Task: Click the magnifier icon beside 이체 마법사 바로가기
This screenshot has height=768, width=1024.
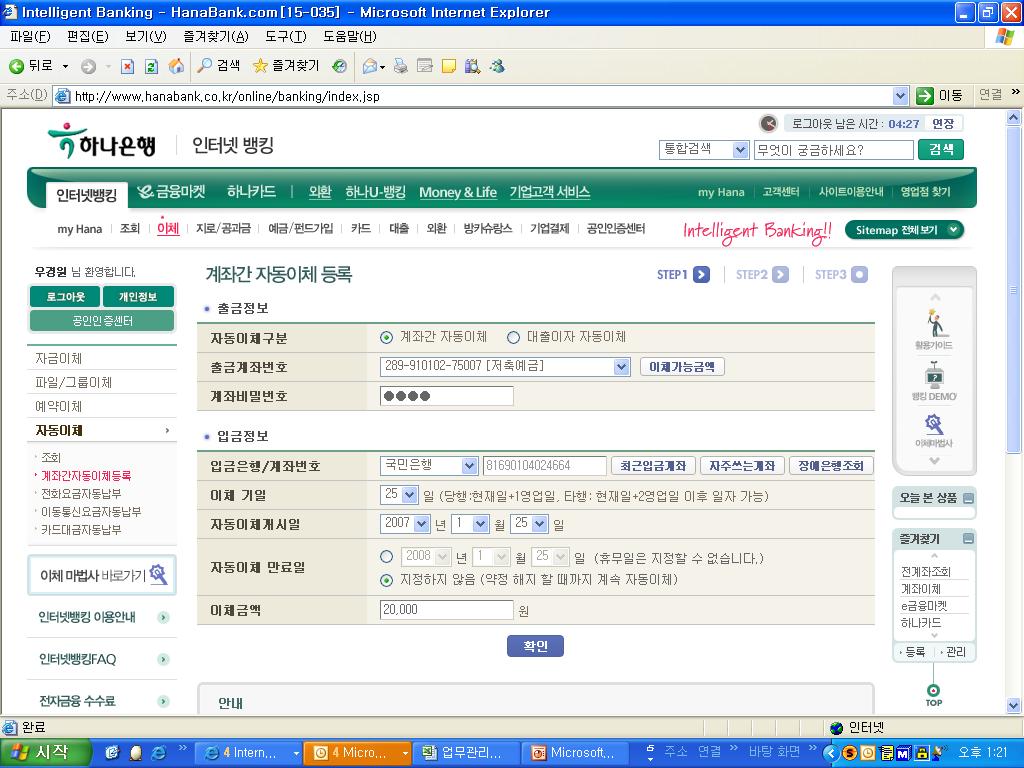Action: [158, 574]
